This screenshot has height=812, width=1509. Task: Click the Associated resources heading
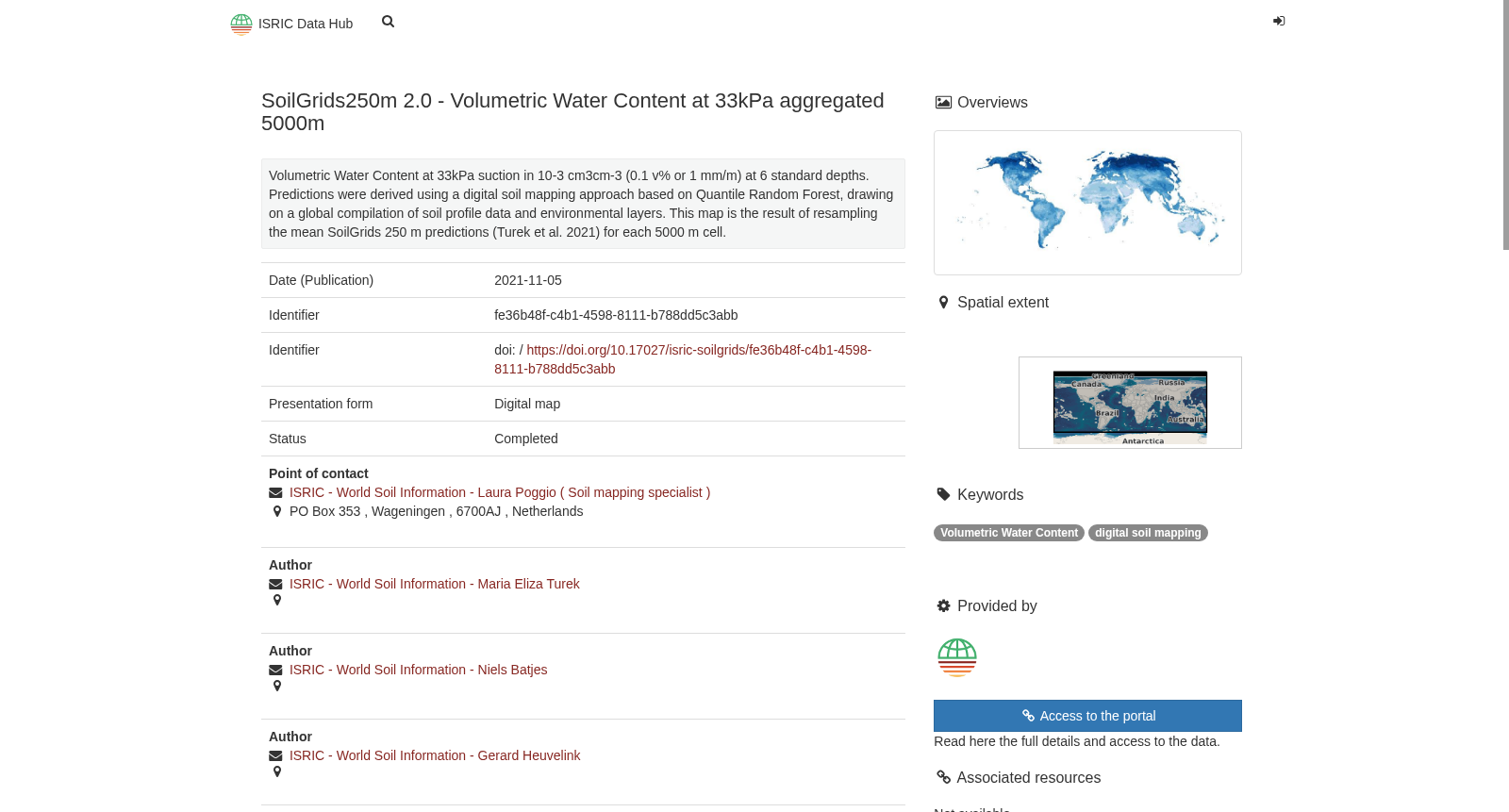(1029, 777)
